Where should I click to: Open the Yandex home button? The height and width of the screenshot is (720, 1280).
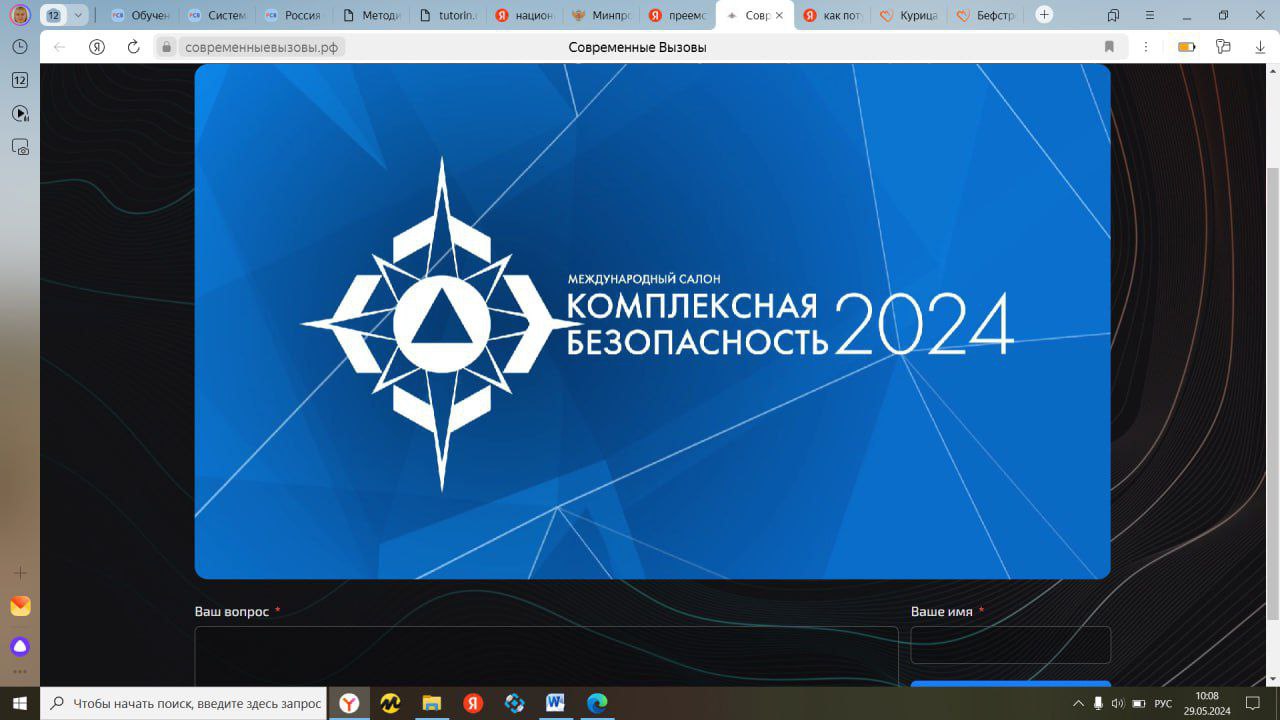coord(97,47)
